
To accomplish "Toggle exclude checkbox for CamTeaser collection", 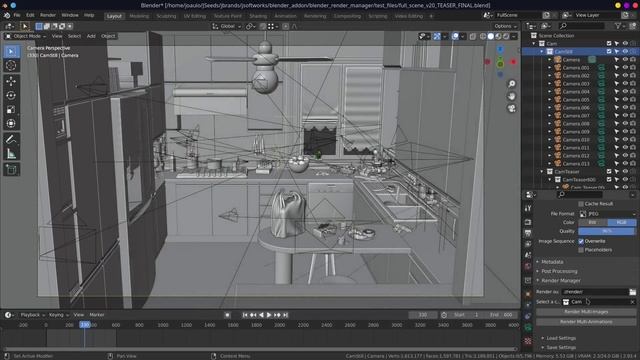I will [x=609, y=171].
